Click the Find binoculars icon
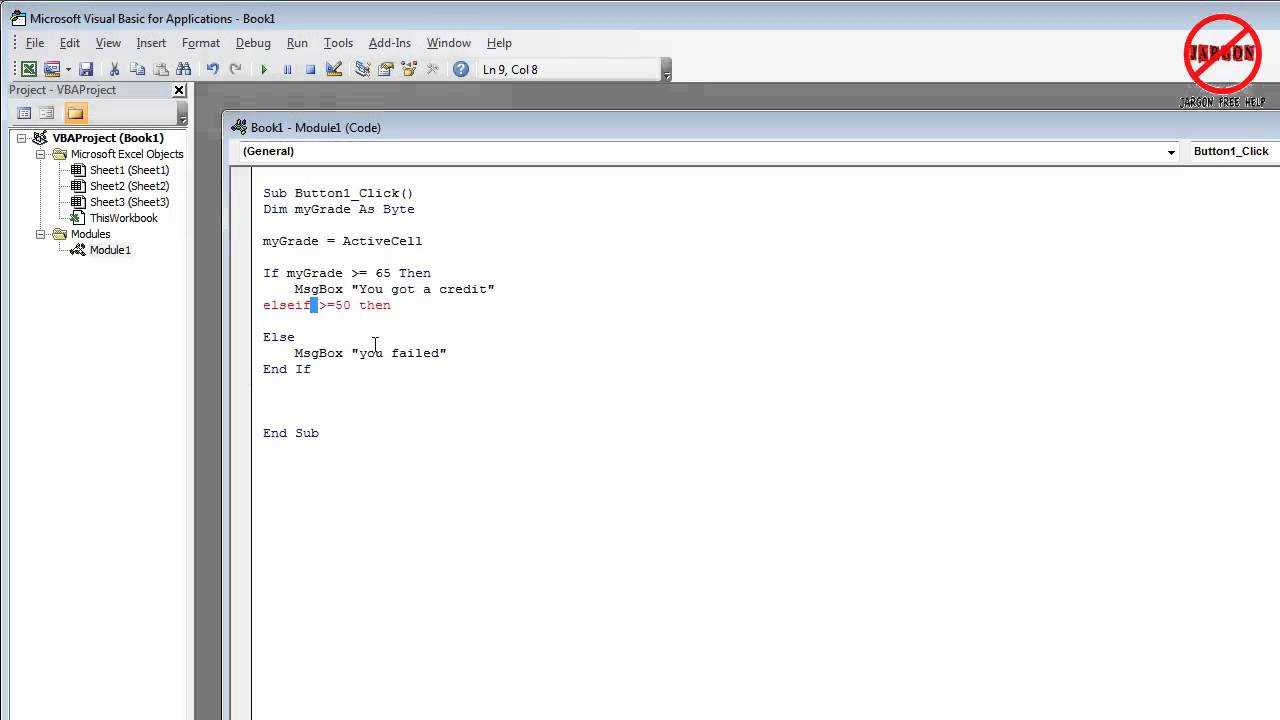Viewport: 1280px width, 720px height. (183, 69)
